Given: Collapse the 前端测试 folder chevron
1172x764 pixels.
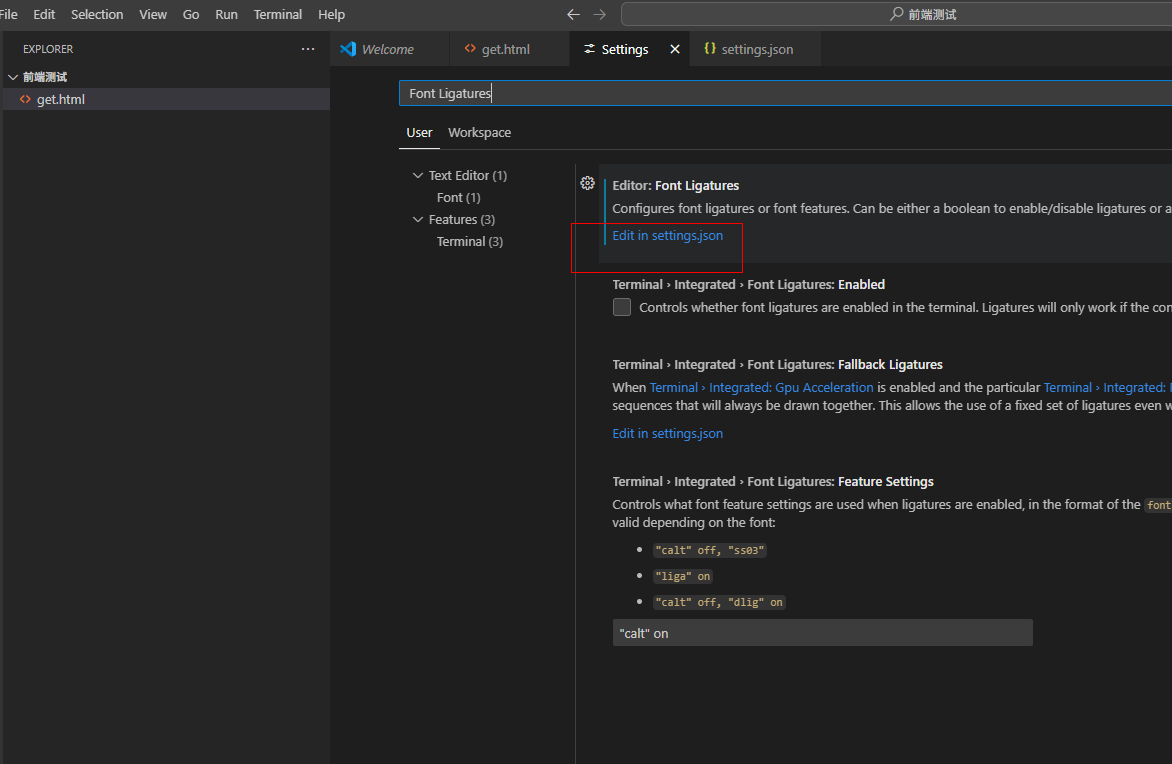Looking at the screenshot, I should pos(13,77).
